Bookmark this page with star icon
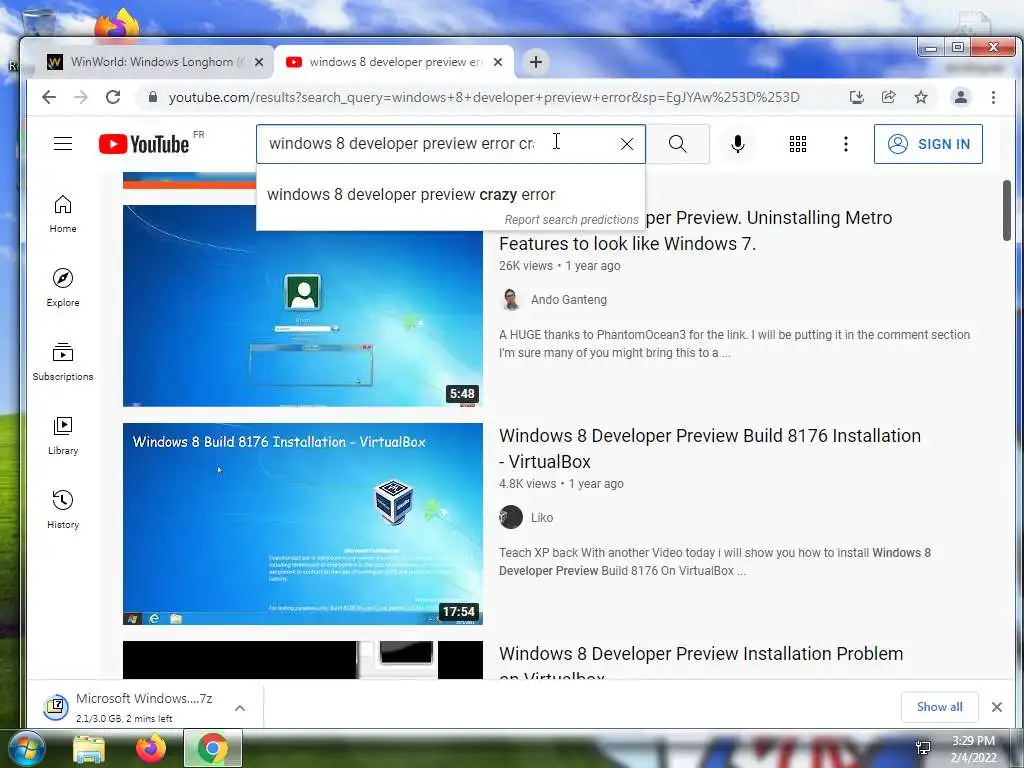Viewport: 1024px width, 768px height. [921, 97]
